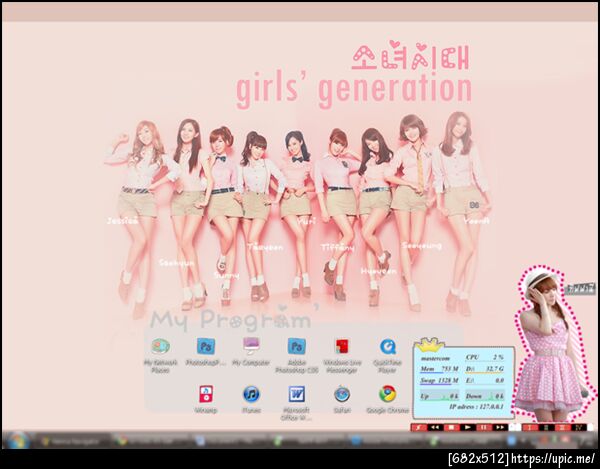
Task: Switch to the Chrome taskbar window
Action: pos(151,441)
